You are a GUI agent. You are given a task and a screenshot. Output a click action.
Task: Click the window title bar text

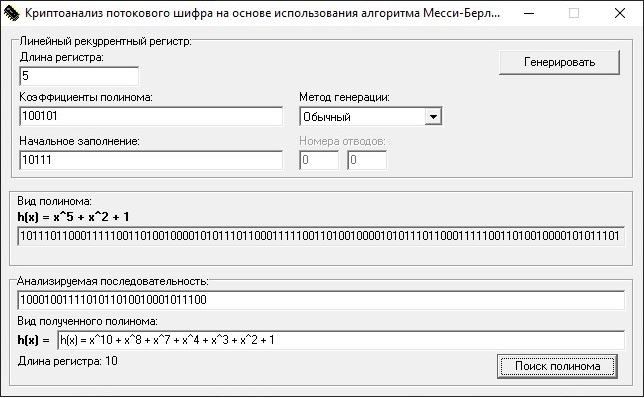pos(262,13)
